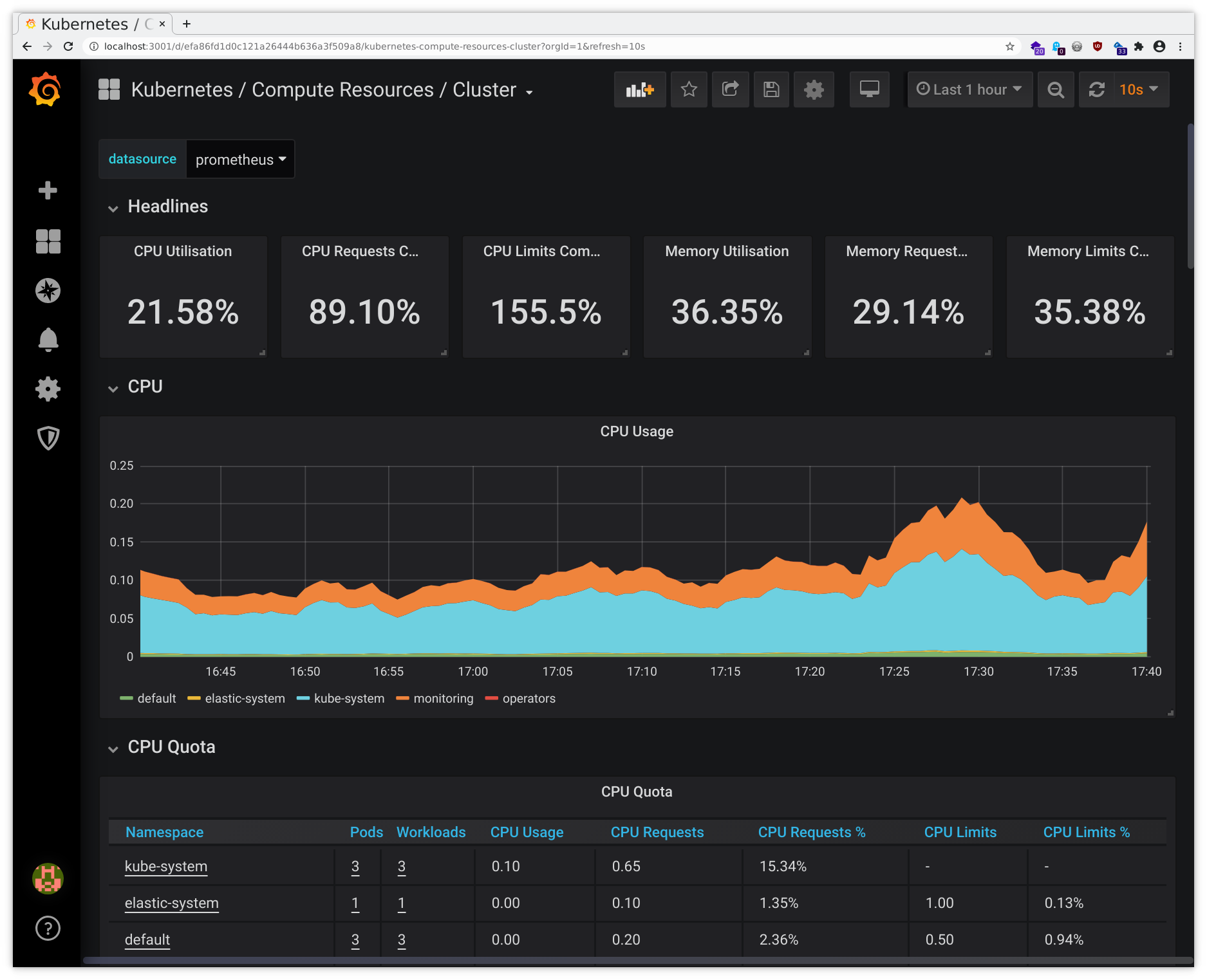Toggle kube-system series in legend
This screenshot has width=1207, height=980.
point(348,699)
